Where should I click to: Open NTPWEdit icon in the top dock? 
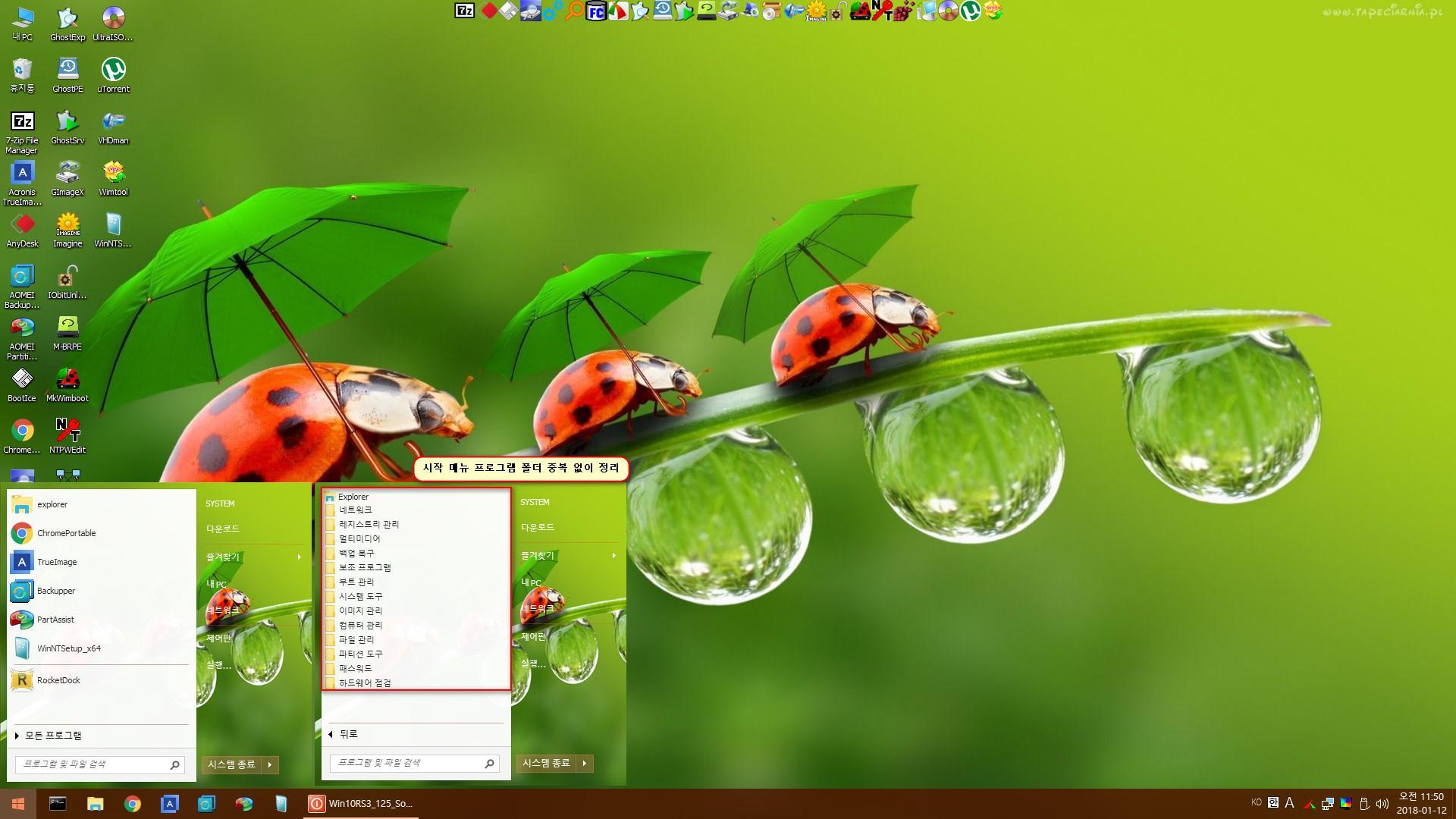point(881,11)
